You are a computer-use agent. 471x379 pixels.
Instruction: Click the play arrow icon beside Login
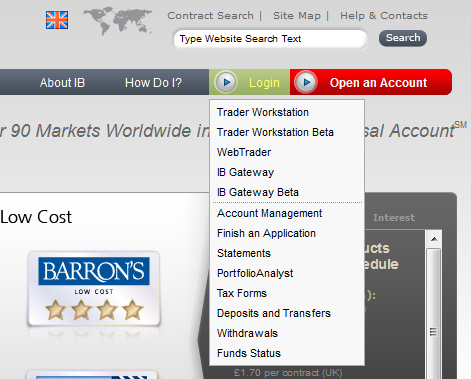(x=227, y=82)
